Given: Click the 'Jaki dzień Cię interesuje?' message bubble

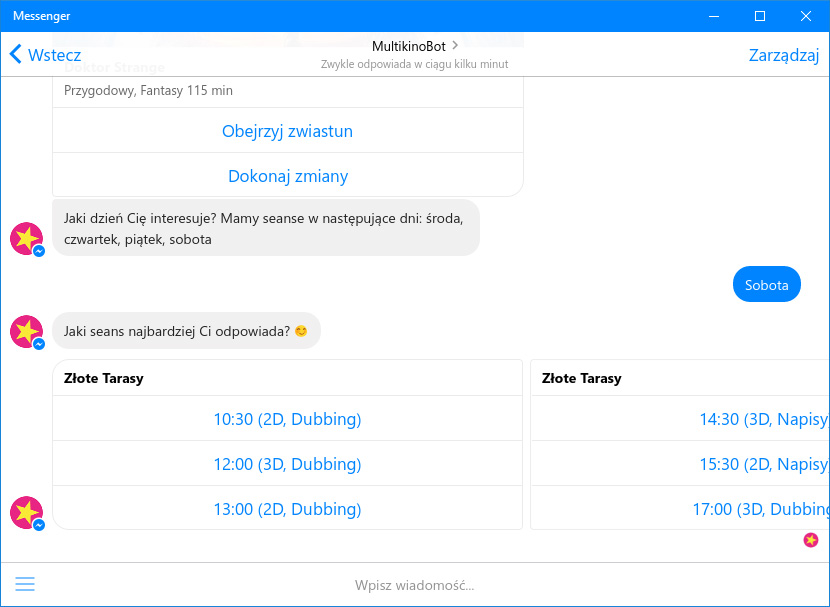Looking at the screenshot, I should [266, 228].
